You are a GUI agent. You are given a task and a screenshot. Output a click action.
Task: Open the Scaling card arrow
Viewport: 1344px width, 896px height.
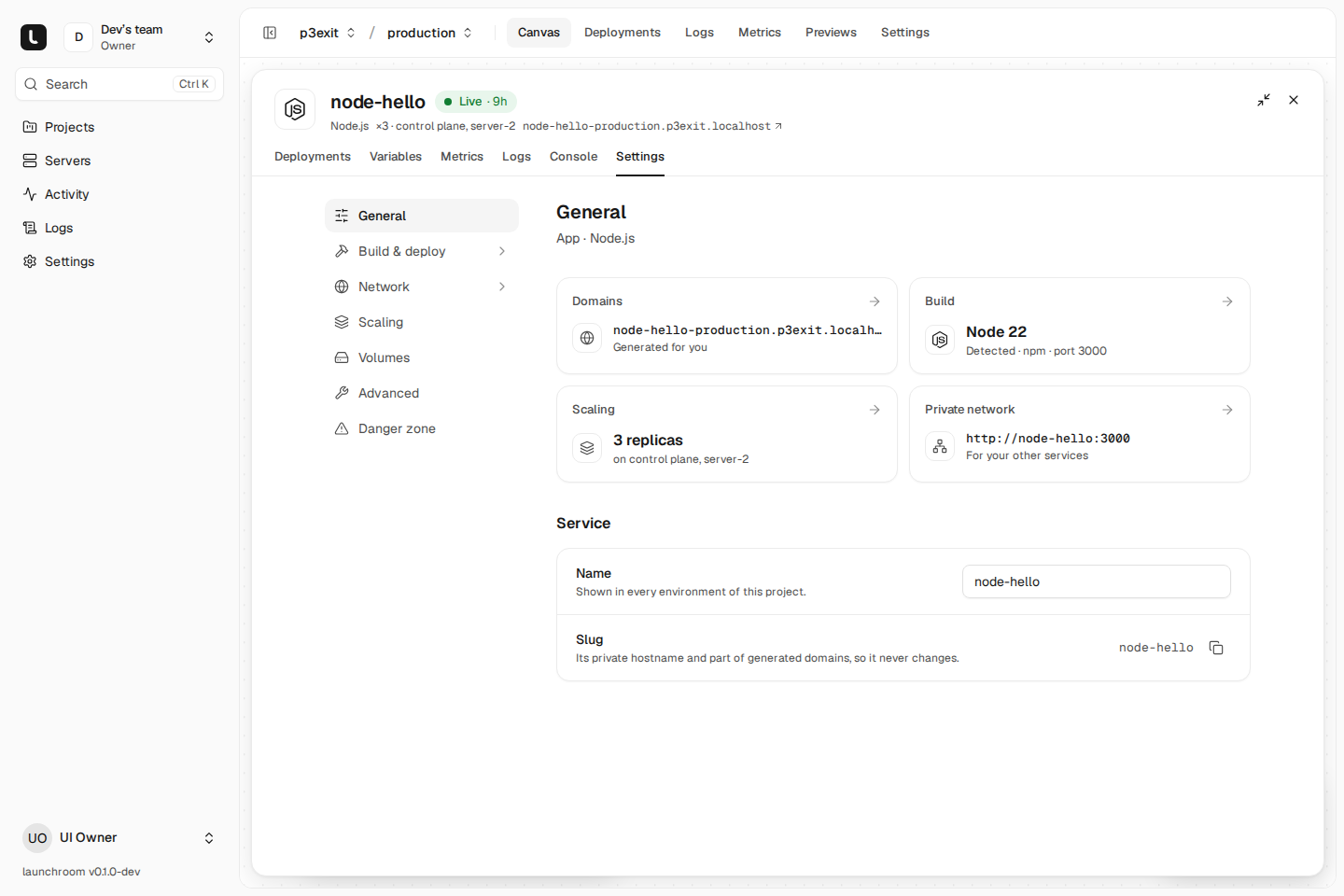[875, 410]
